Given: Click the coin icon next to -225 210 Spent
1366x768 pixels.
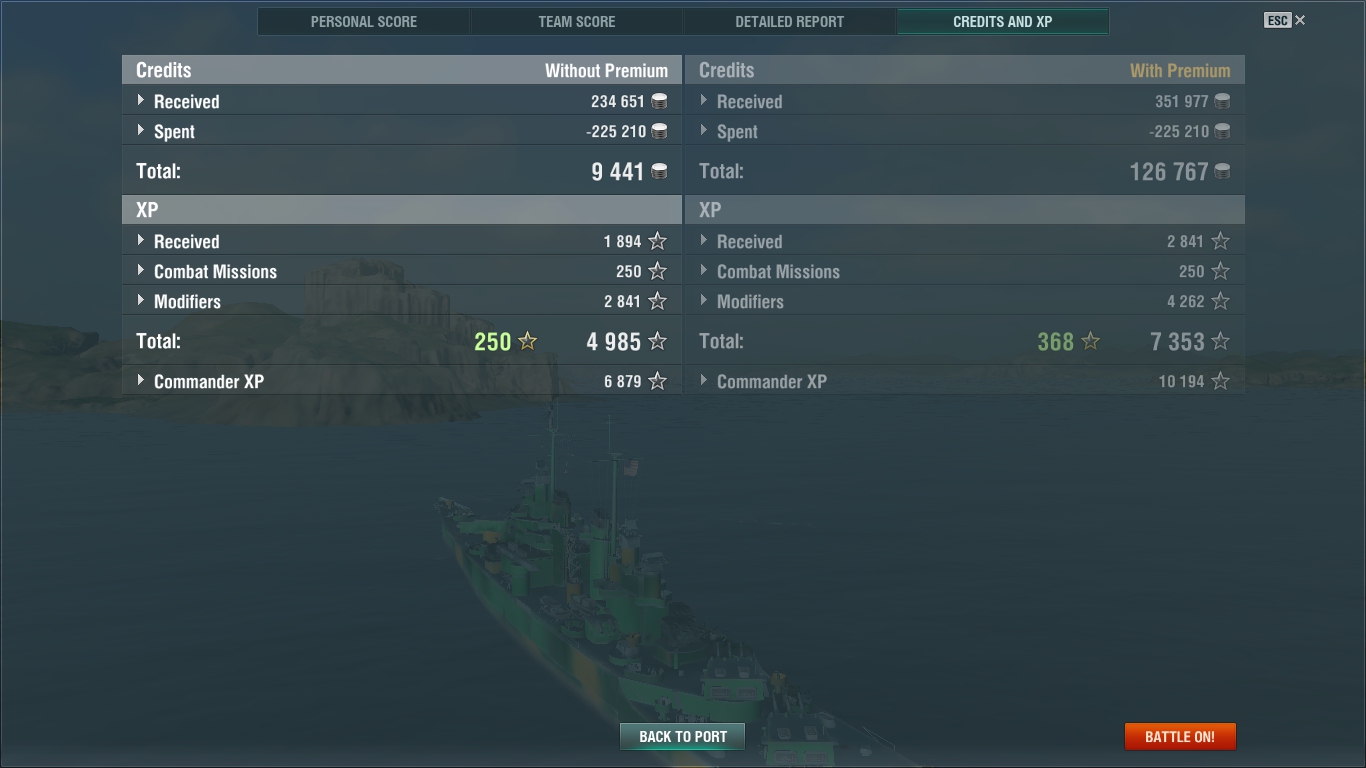Looking at the screenshot, I should pyautogui.click(x=659, y=131).
